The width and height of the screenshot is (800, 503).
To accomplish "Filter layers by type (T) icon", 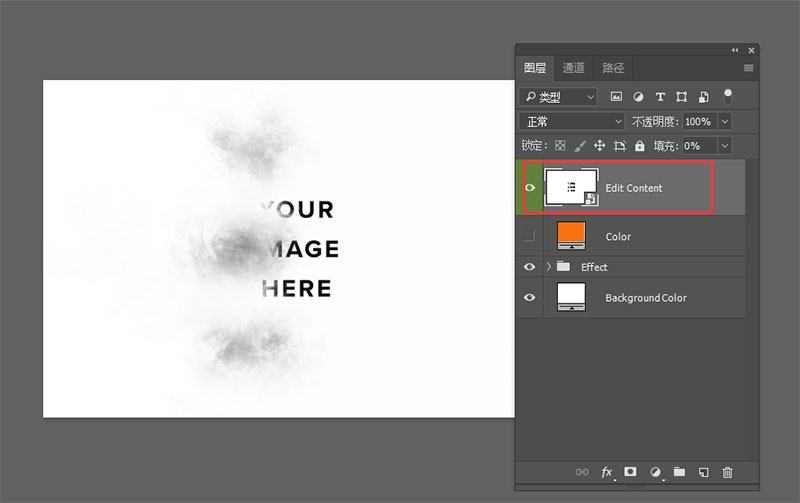I will coord(660,96).
